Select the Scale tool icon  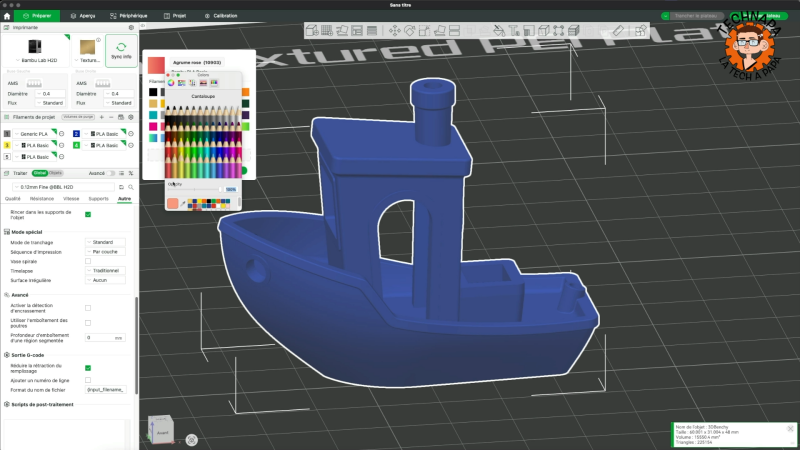tap(424, 31)
